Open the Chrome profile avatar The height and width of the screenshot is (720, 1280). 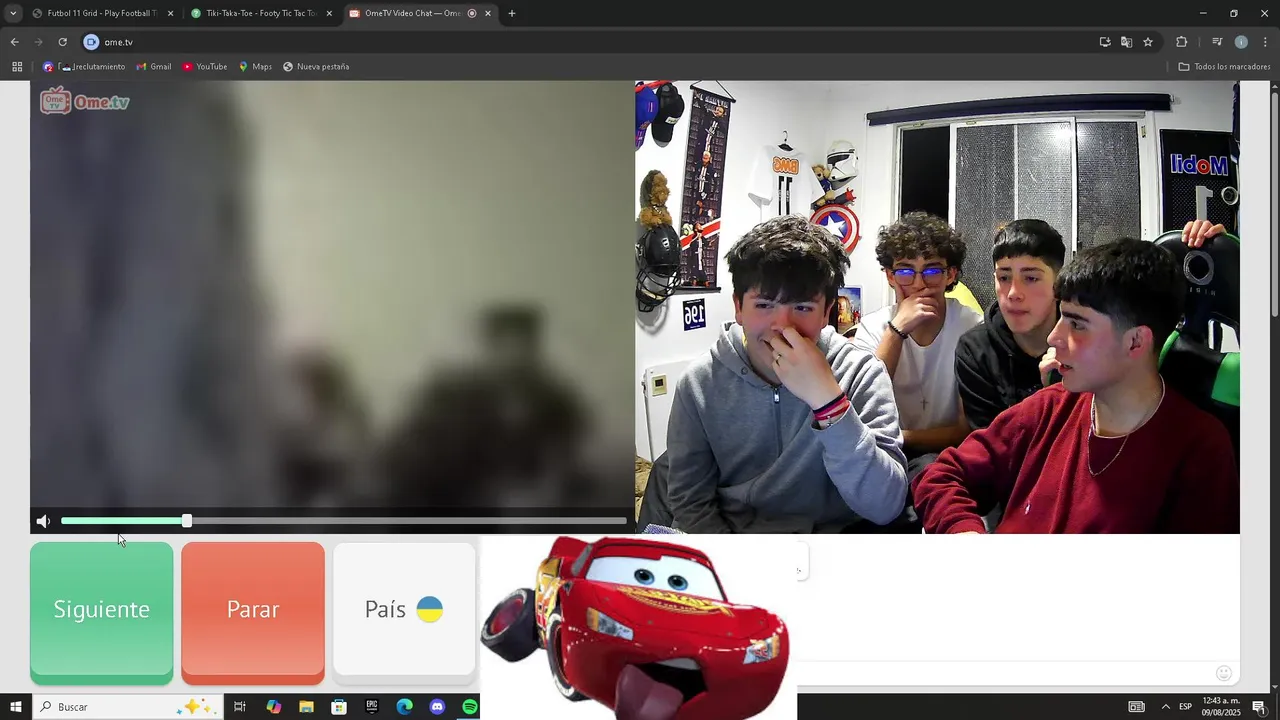pos(1241,42)
